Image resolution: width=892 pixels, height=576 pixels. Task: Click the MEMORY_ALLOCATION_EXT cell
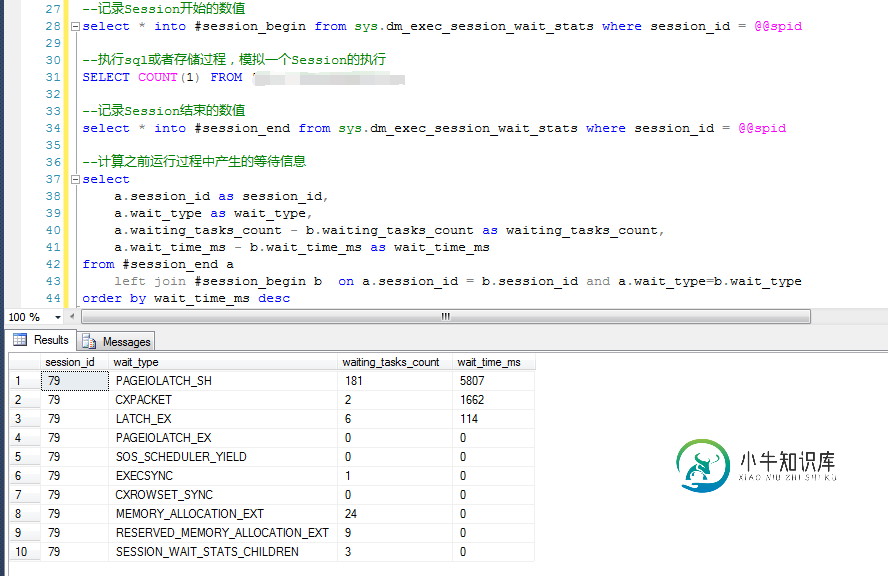point(223,514)
